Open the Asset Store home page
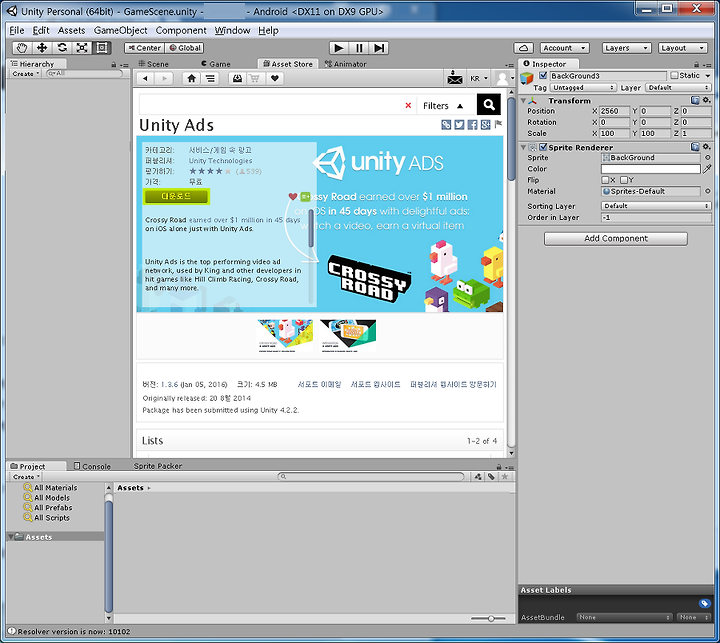720x643 pixels. pos(191,79)
